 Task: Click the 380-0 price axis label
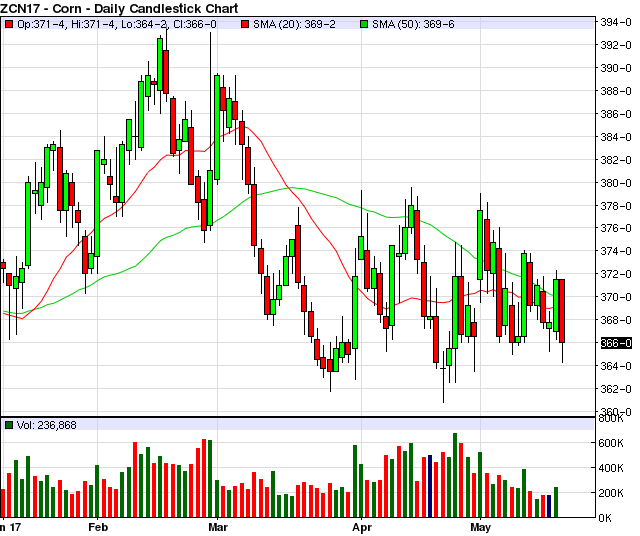click(616, 182)
